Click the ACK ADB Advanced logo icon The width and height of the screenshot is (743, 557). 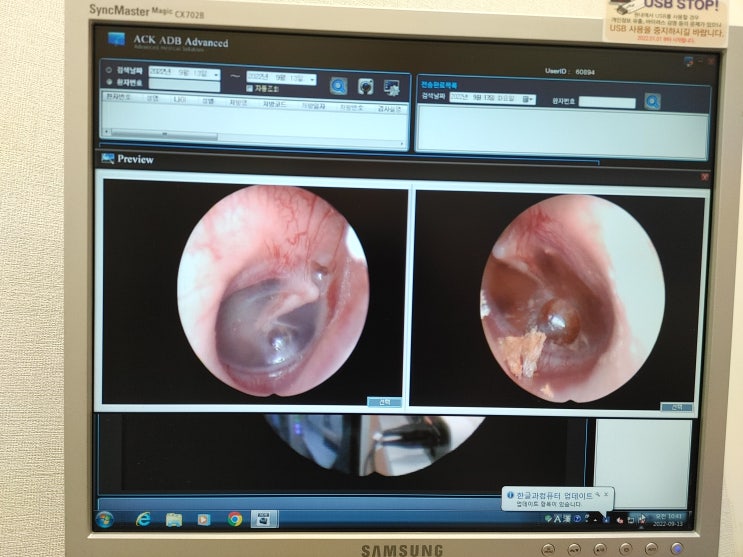tap(116, 39)
